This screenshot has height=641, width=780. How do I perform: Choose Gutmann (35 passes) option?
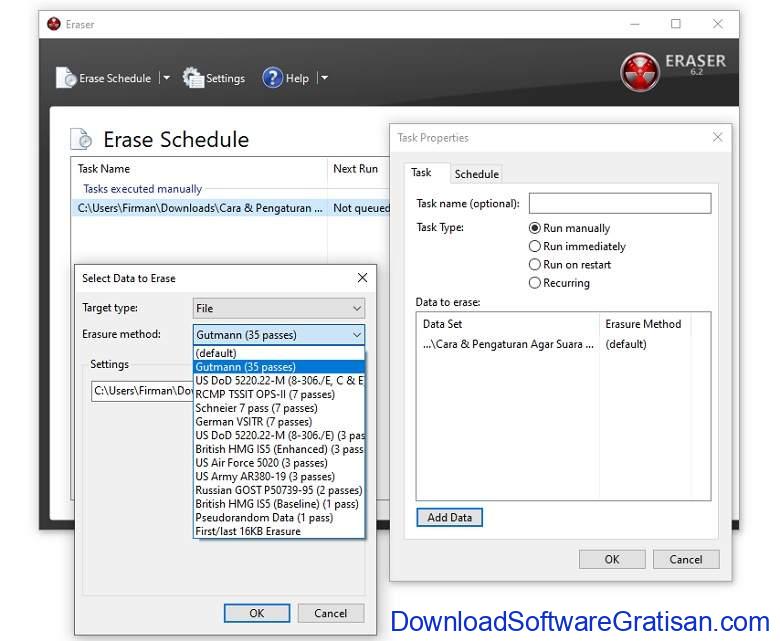tap(279, 367)
